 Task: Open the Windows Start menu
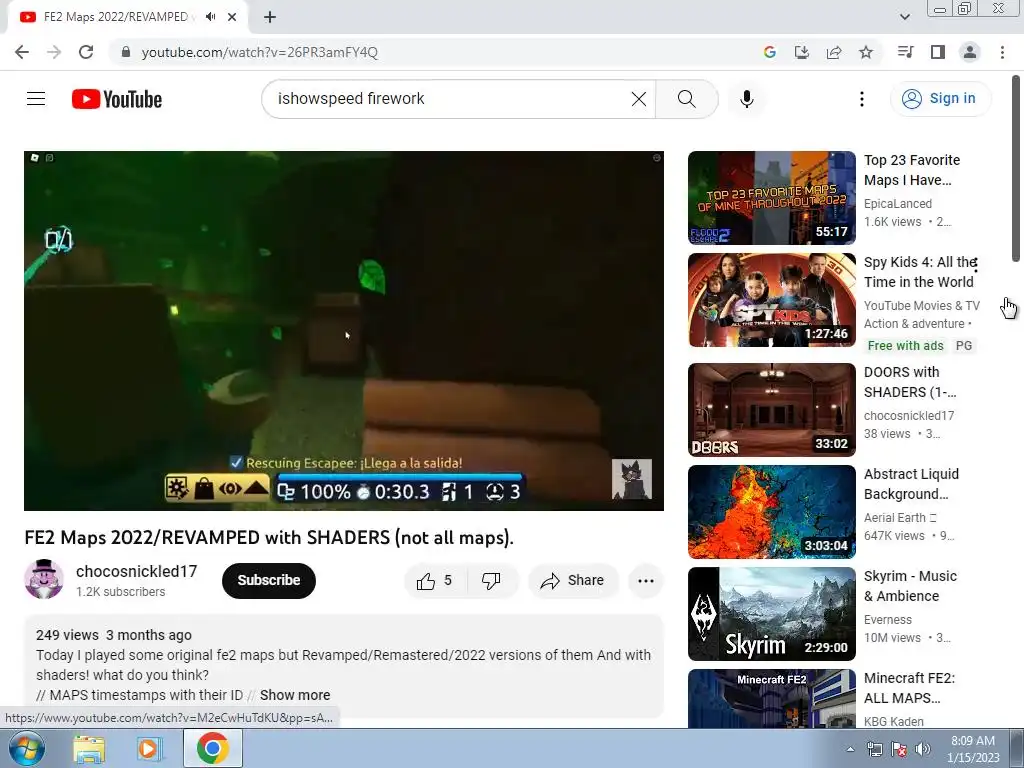click(26, 748)
